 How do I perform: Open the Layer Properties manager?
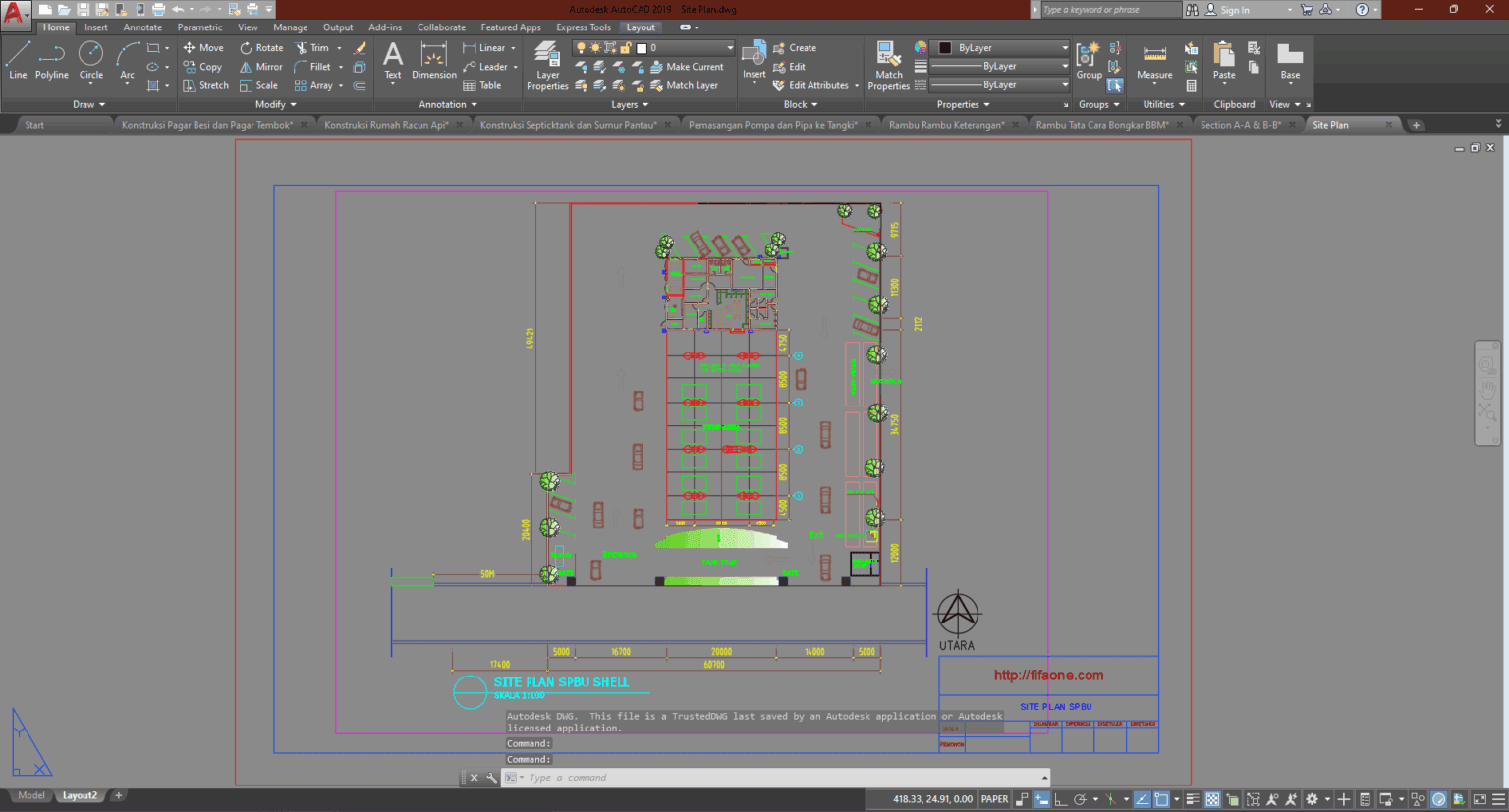pyautogui.click(x=546, y=61)
